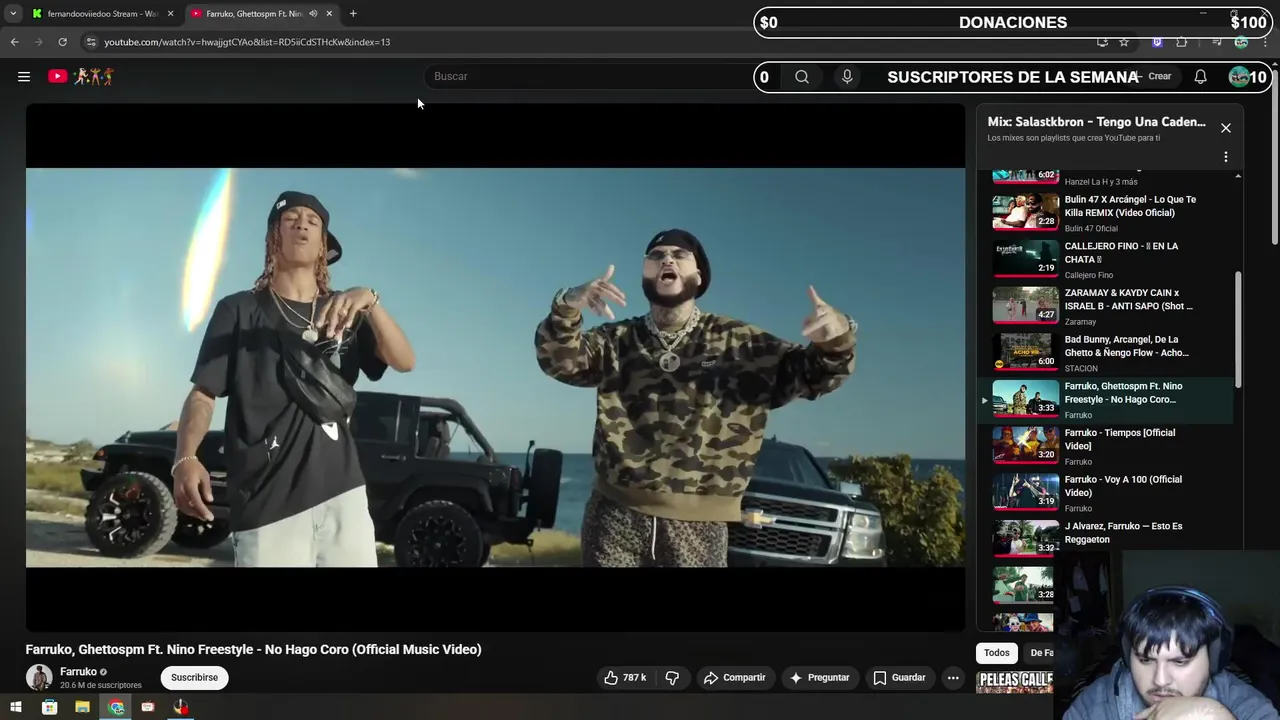
Task: Dislike the video with thumbs down
Action: pos(672,677)
